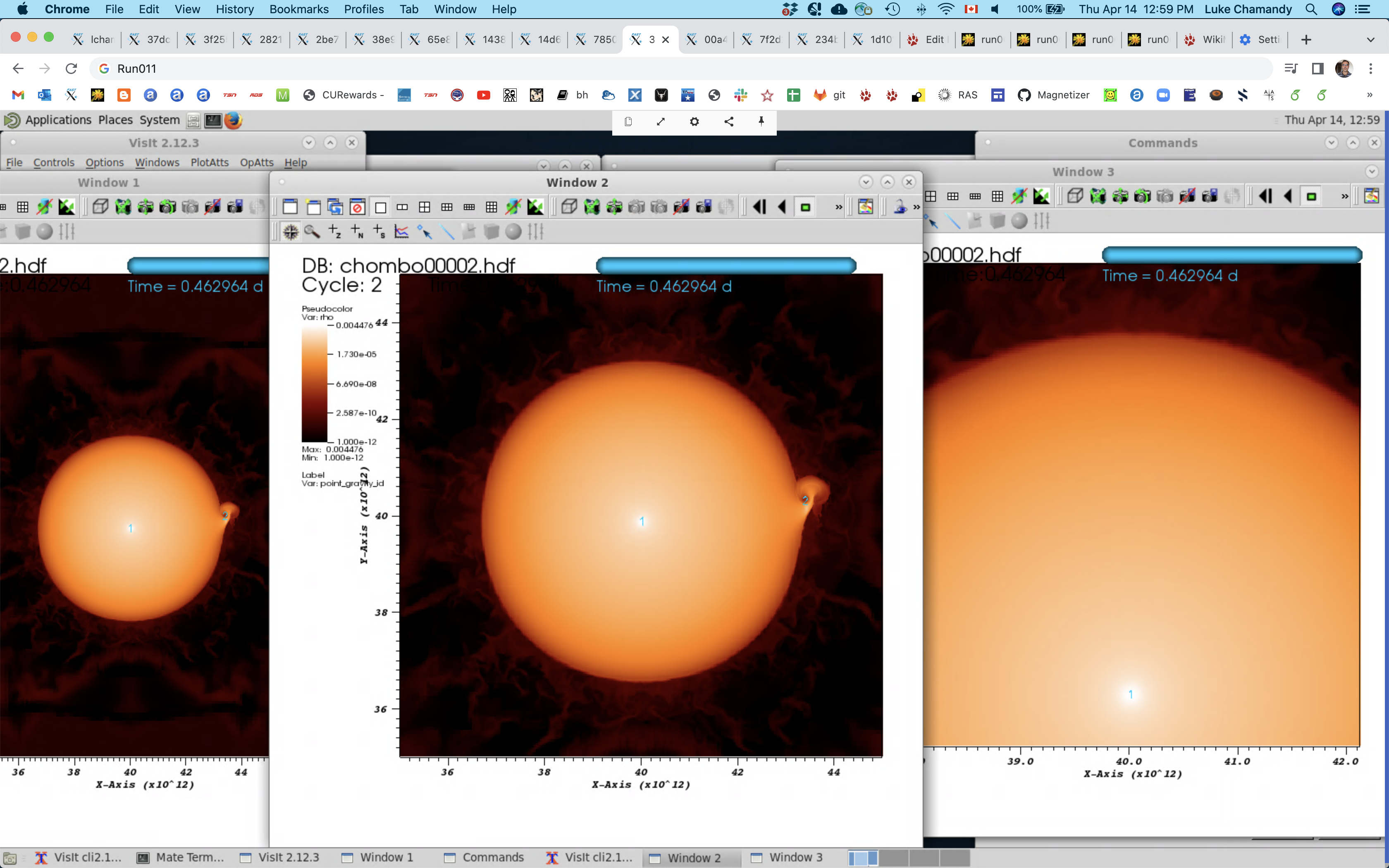Click the fullscreen arrows in the floating toolbar
1389x868 pixels.
(661, 122)
